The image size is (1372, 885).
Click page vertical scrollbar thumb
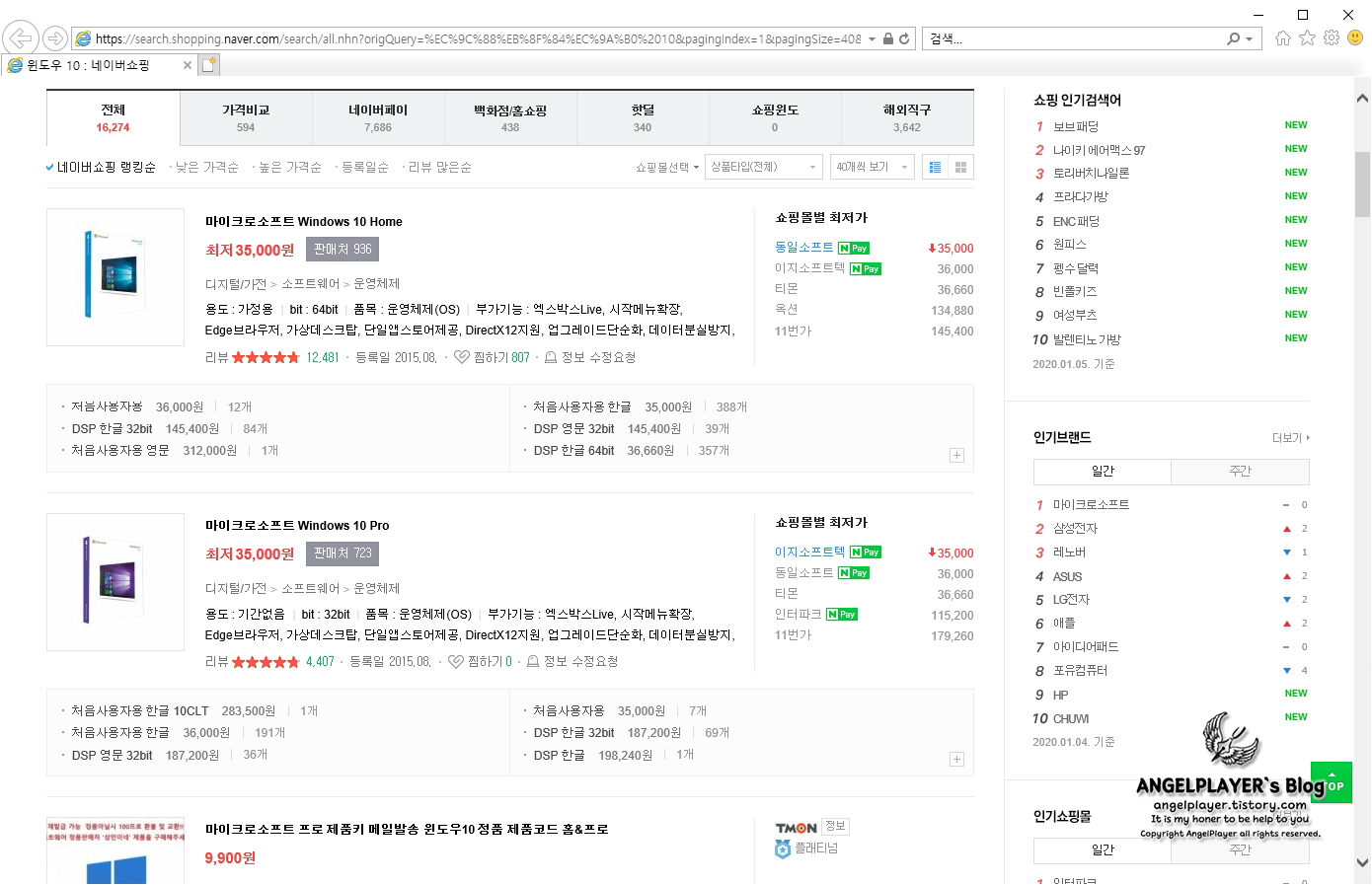(x=1362, y=184)
